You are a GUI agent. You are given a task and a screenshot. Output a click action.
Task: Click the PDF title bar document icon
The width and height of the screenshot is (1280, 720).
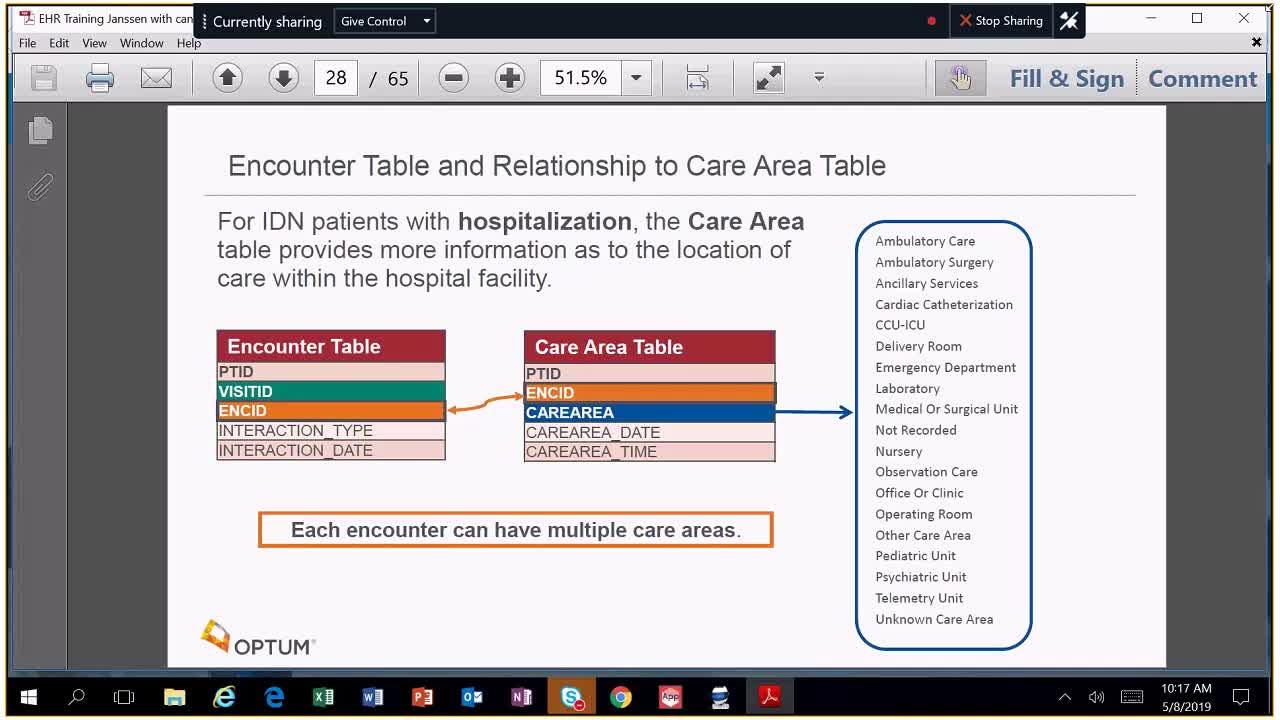[x=27, y=18]
